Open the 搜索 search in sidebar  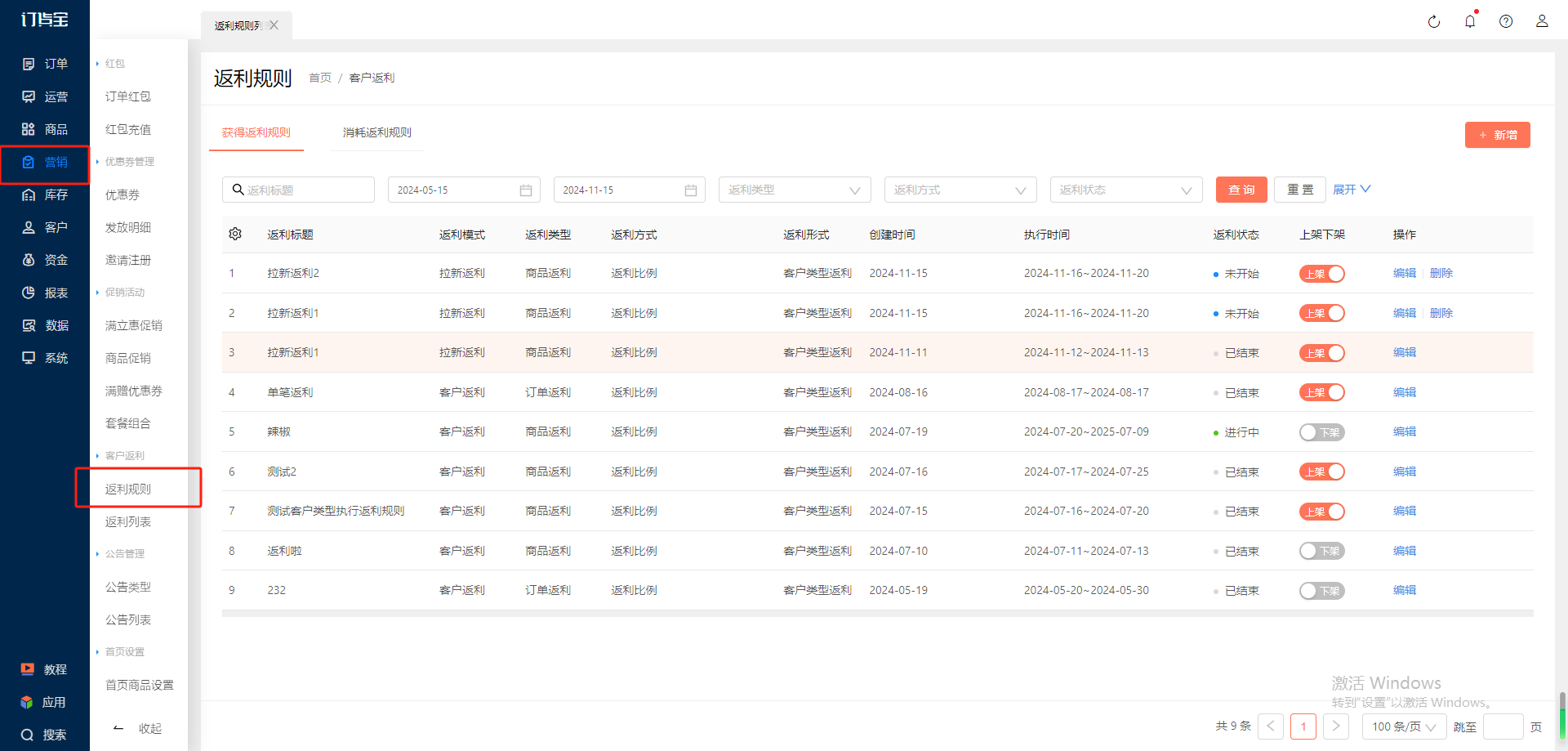(x=45, y=735)
